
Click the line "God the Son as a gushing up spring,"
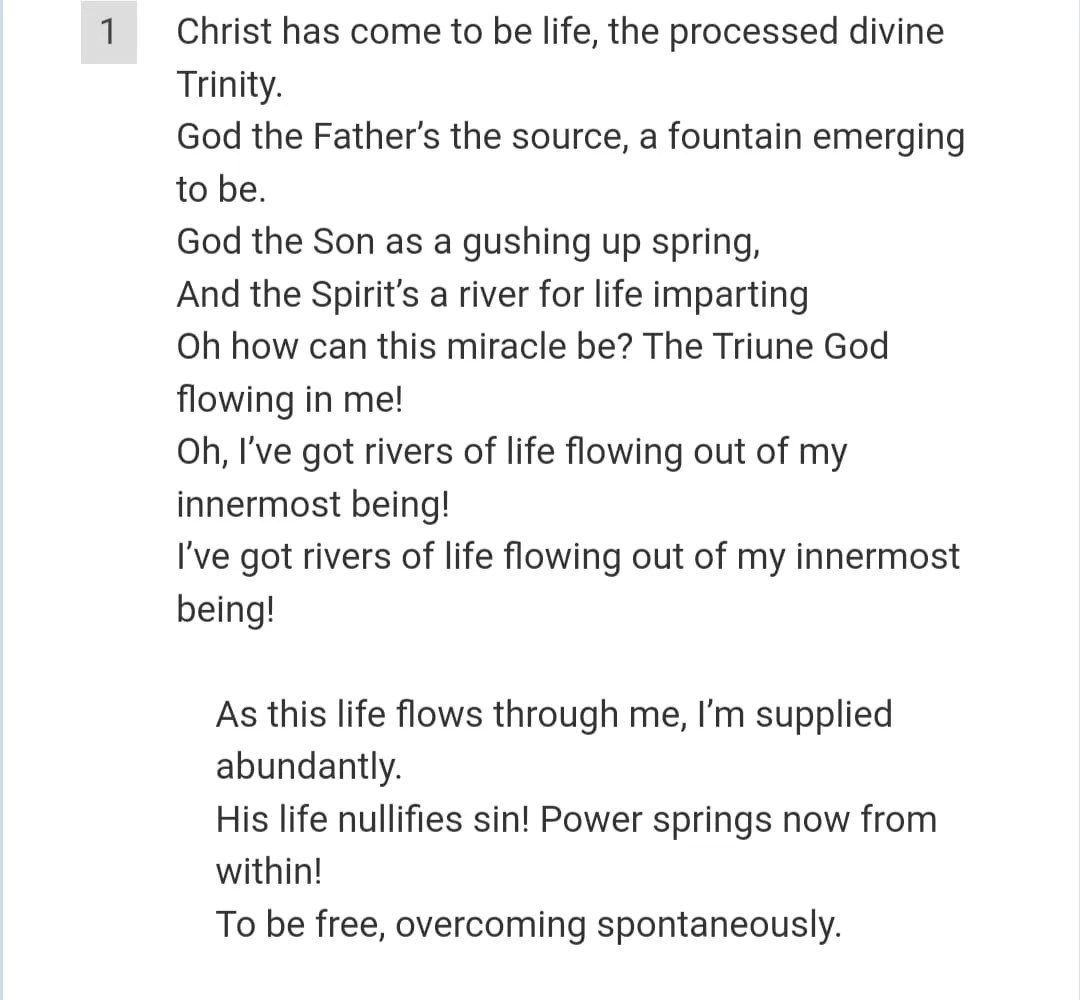468,242
